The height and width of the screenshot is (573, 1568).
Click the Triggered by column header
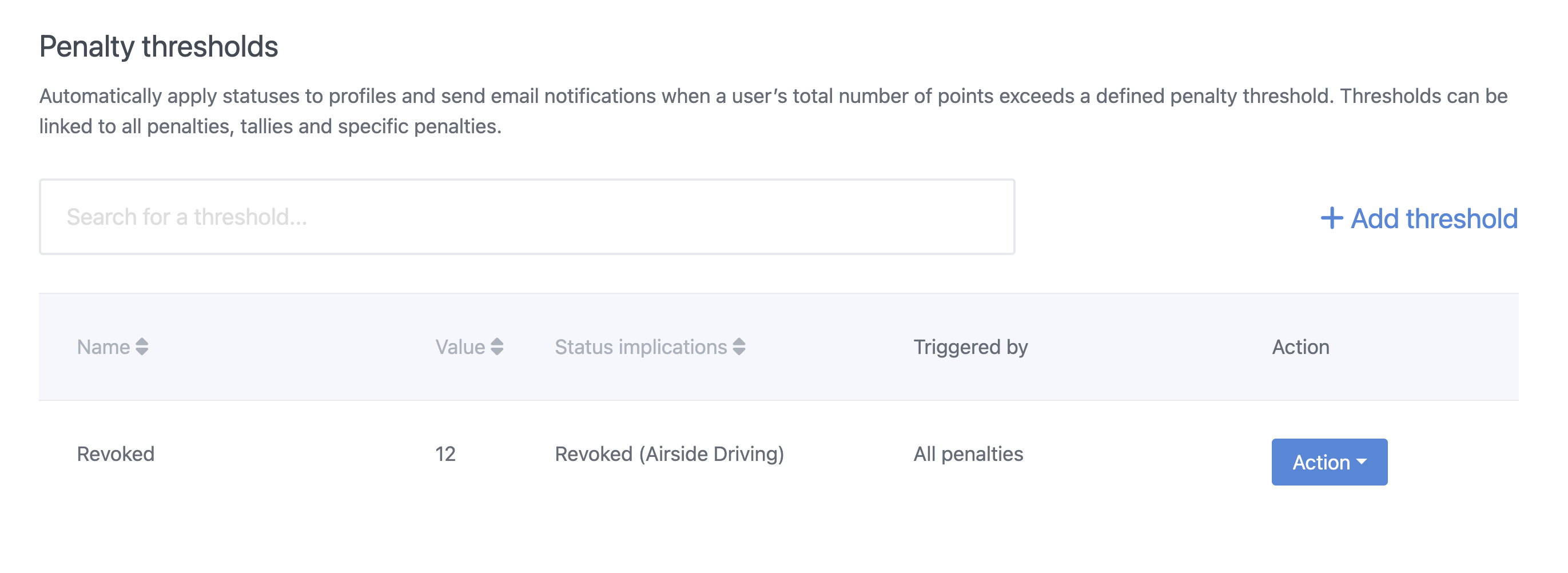tap(970, 347)
